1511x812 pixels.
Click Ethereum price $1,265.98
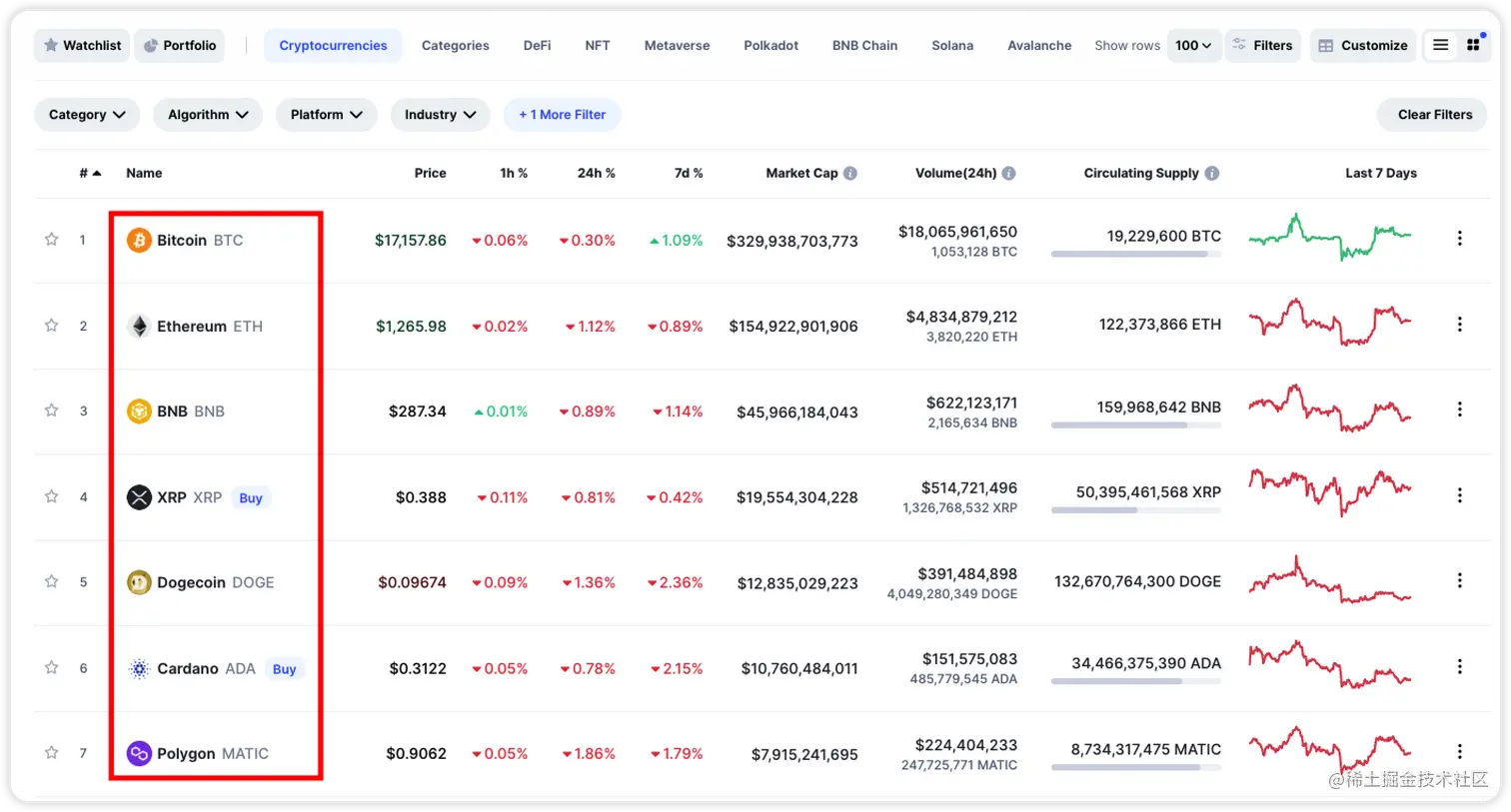[x=411, y=327]
